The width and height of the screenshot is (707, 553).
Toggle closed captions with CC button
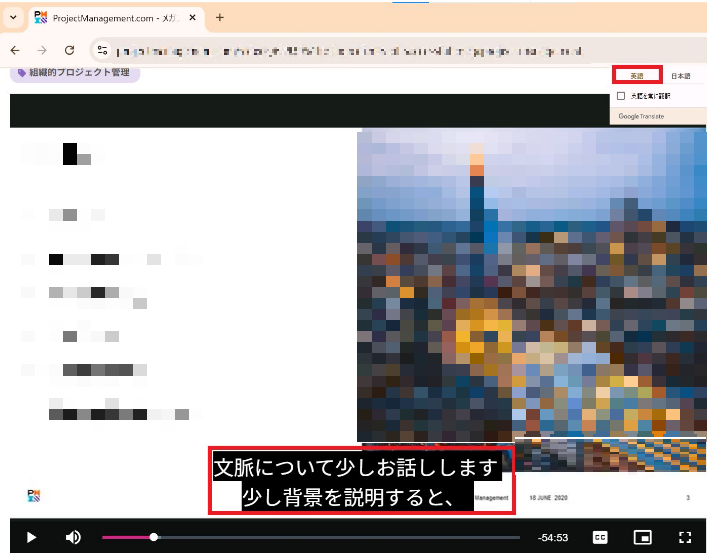(x=601, y=537)
